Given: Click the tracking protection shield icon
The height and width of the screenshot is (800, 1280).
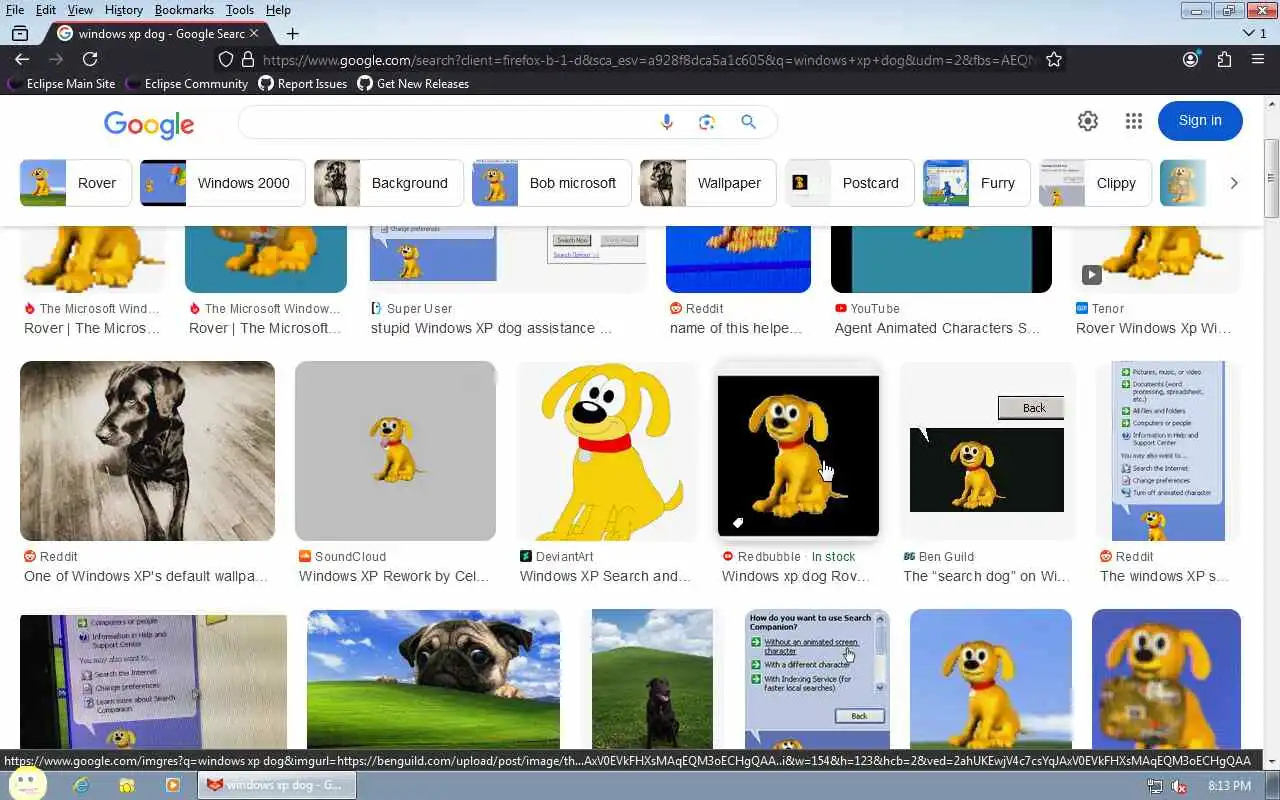Looking at the screenshot, I should click(x=226, y=59).
